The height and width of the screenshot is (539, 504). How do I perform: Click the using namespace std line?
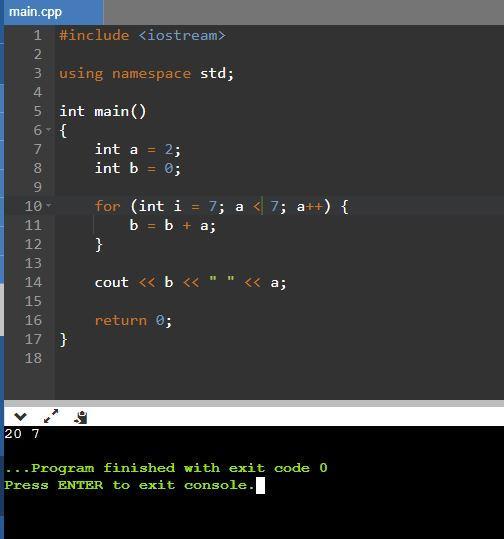click(146, 74)
